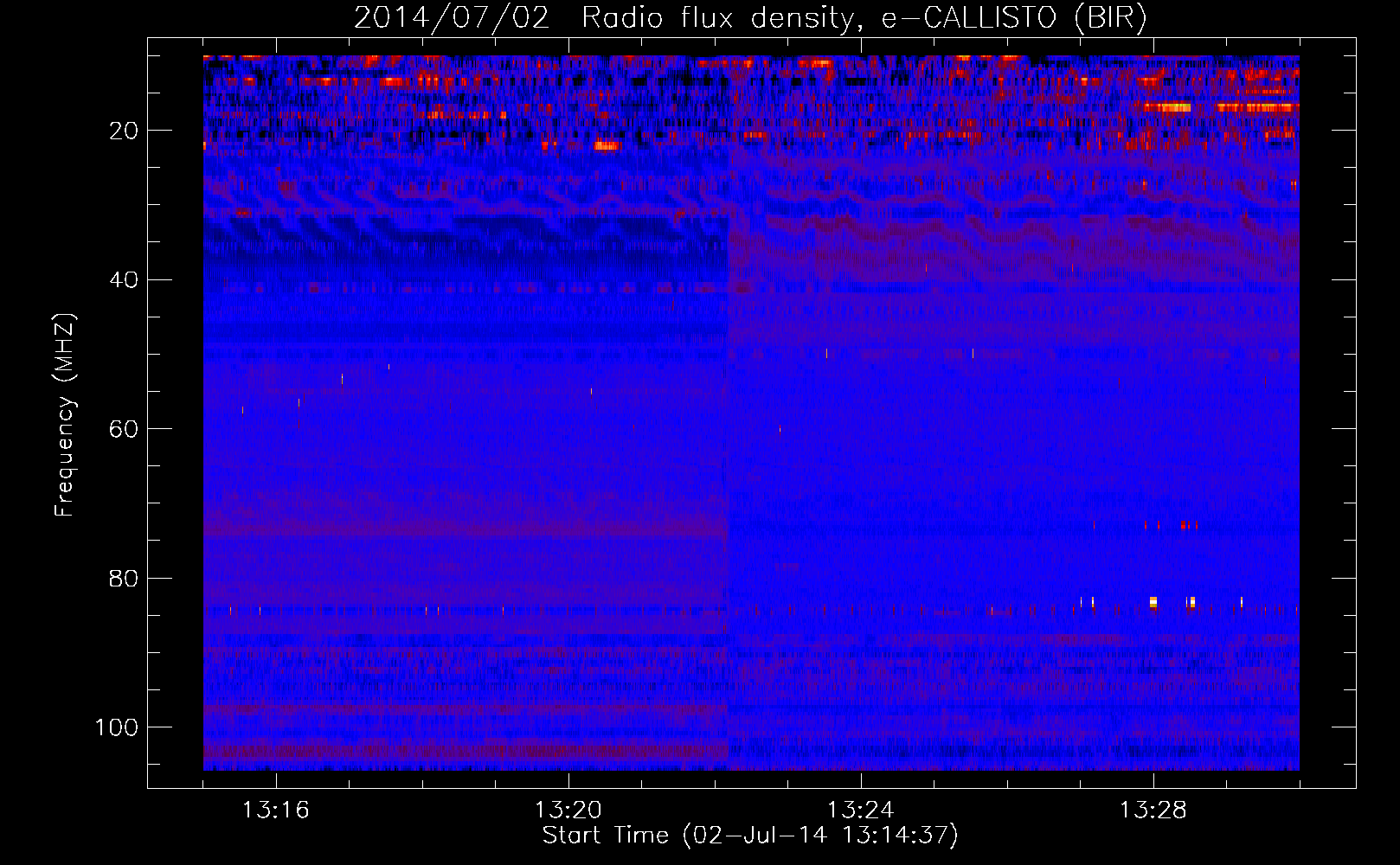Click the 'Start Time (02-Jul-14 13:14:37)' label
The height and width of the screenshot is (865, 1400).
pos(750,835)
